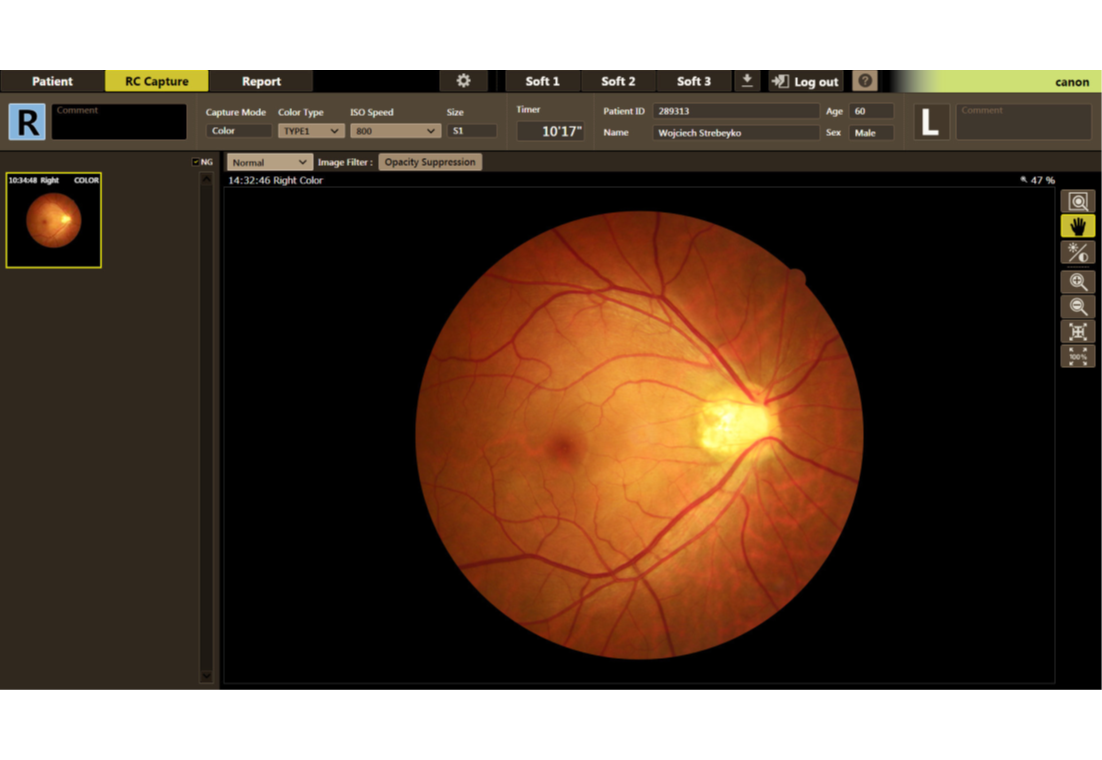Click the right eye Comment box
The image size is (1102, 760).
[x=119, y=122]
